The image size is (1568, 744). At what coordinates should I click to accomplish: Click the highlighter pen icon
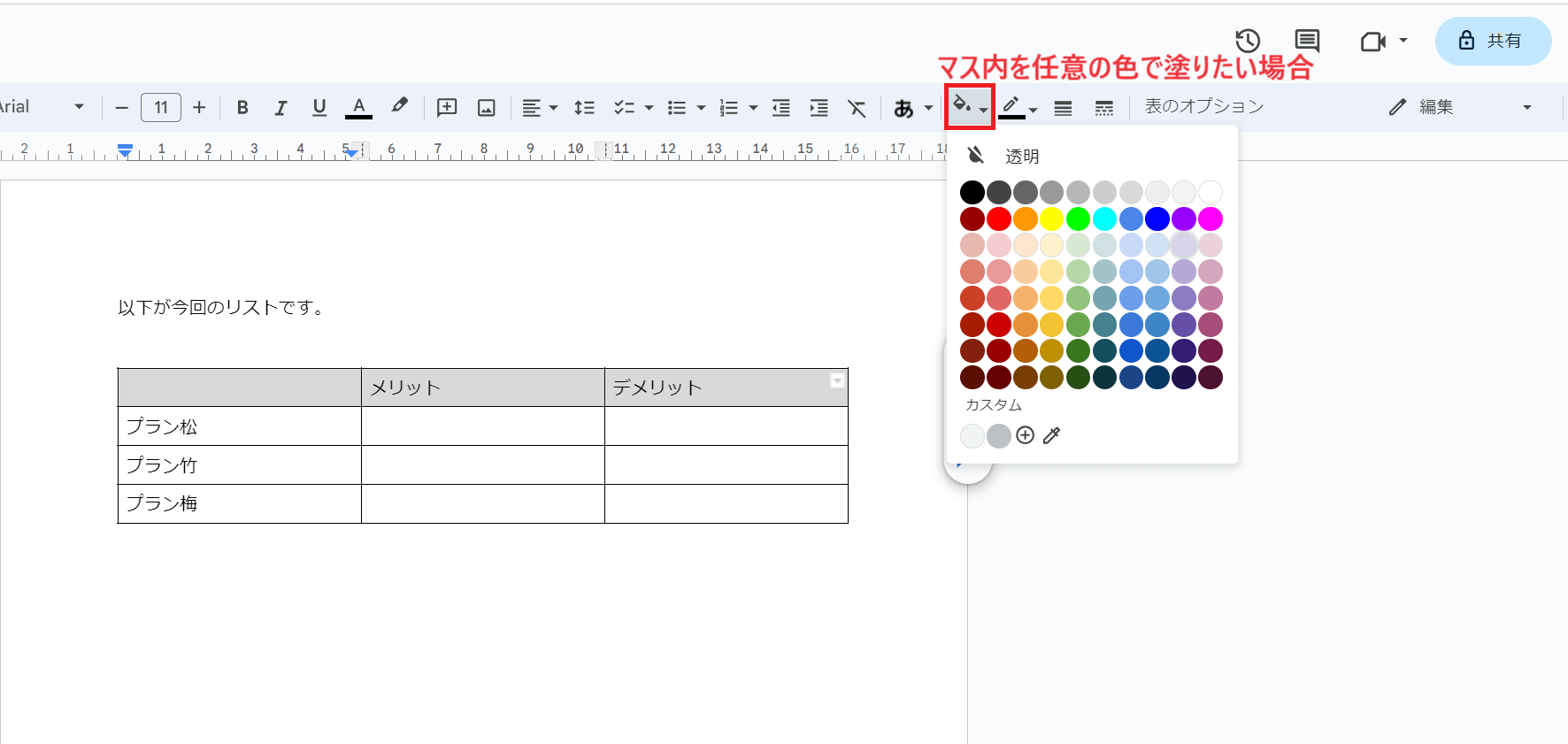[x=400, y=106]
